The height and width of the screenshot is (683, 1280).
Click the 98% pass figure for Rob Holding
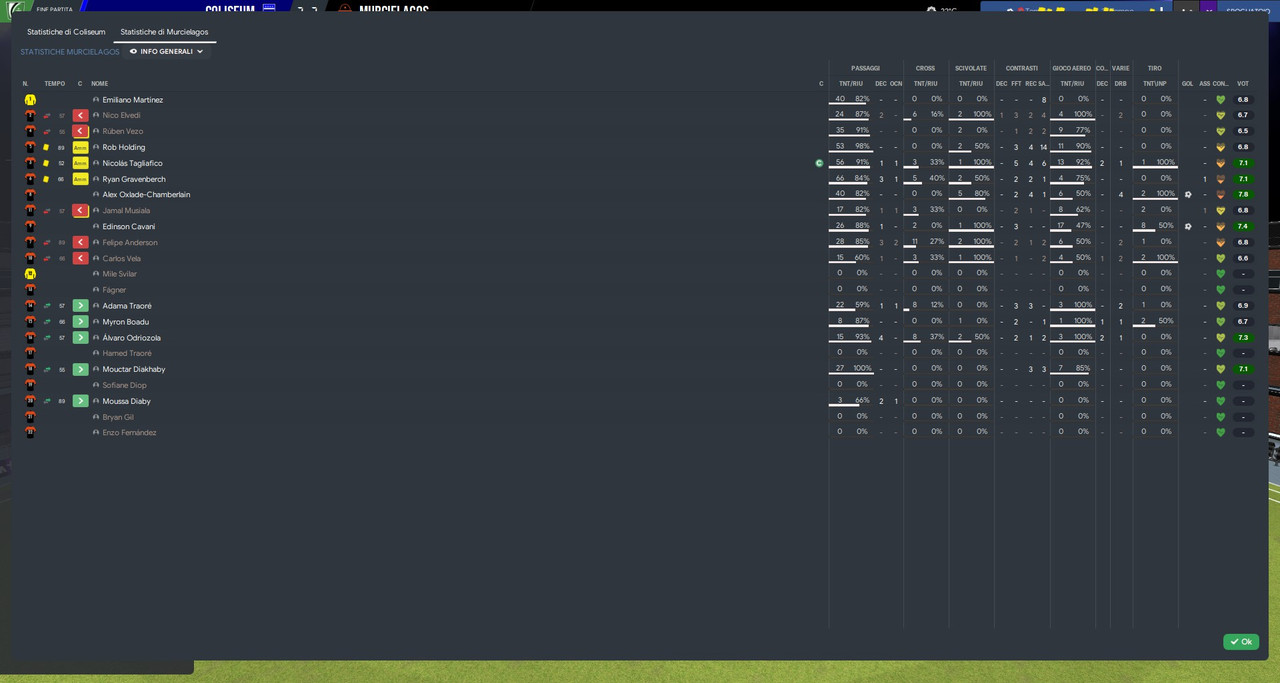(862, 147)
